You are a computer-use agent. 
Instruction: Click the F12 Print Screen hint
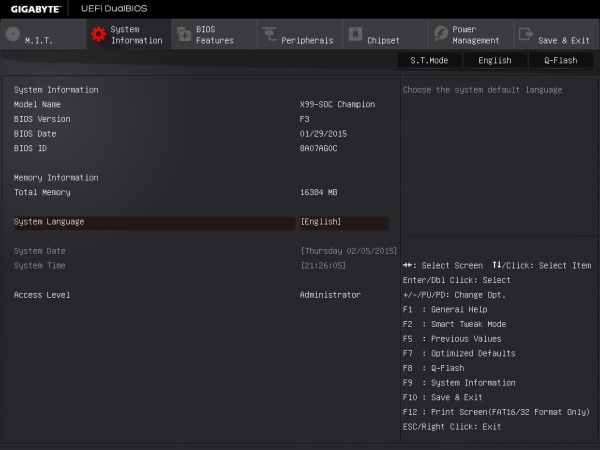496,412
